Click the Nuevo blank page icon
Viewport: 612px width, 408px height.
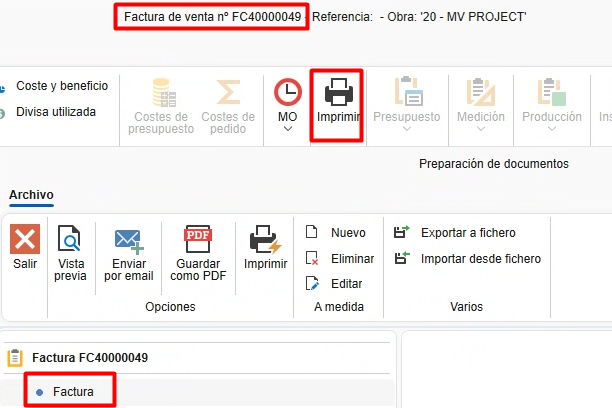[x=311, y=232]
